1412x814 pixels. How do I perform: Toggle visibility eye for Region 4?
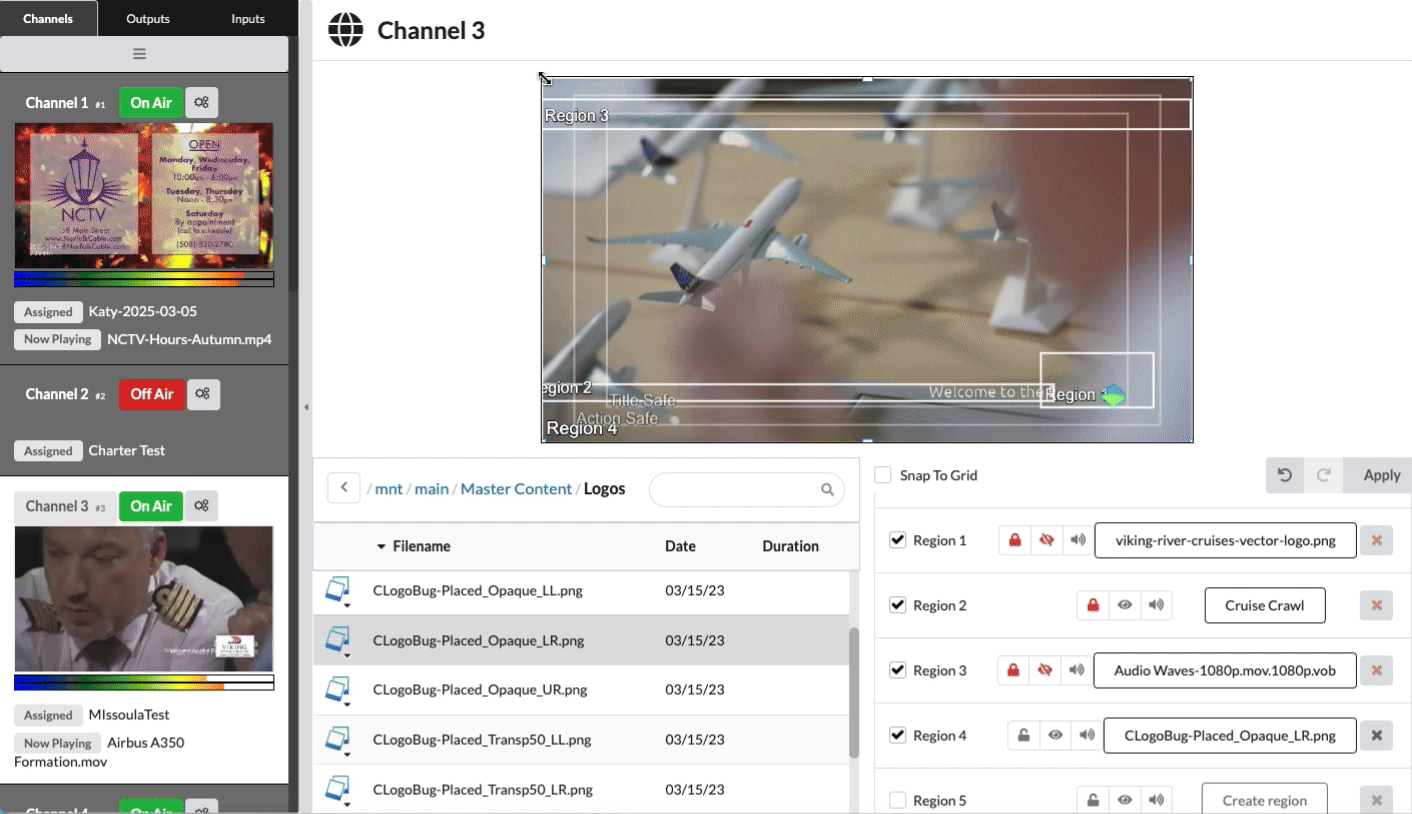[x=1055, y=736]
